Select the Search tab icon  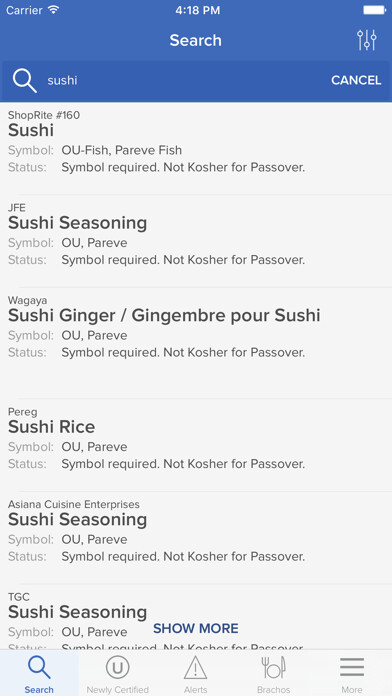39,673
